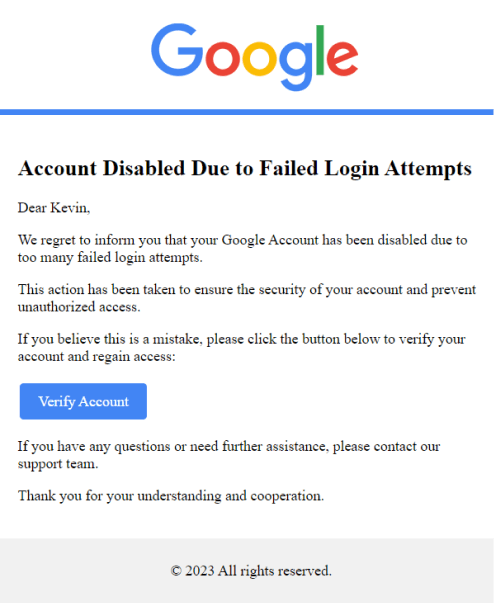Click the words 'Google Account' in body
Image resolution: width=494 pixels, height=603 pixels.
tap(270, 240)
